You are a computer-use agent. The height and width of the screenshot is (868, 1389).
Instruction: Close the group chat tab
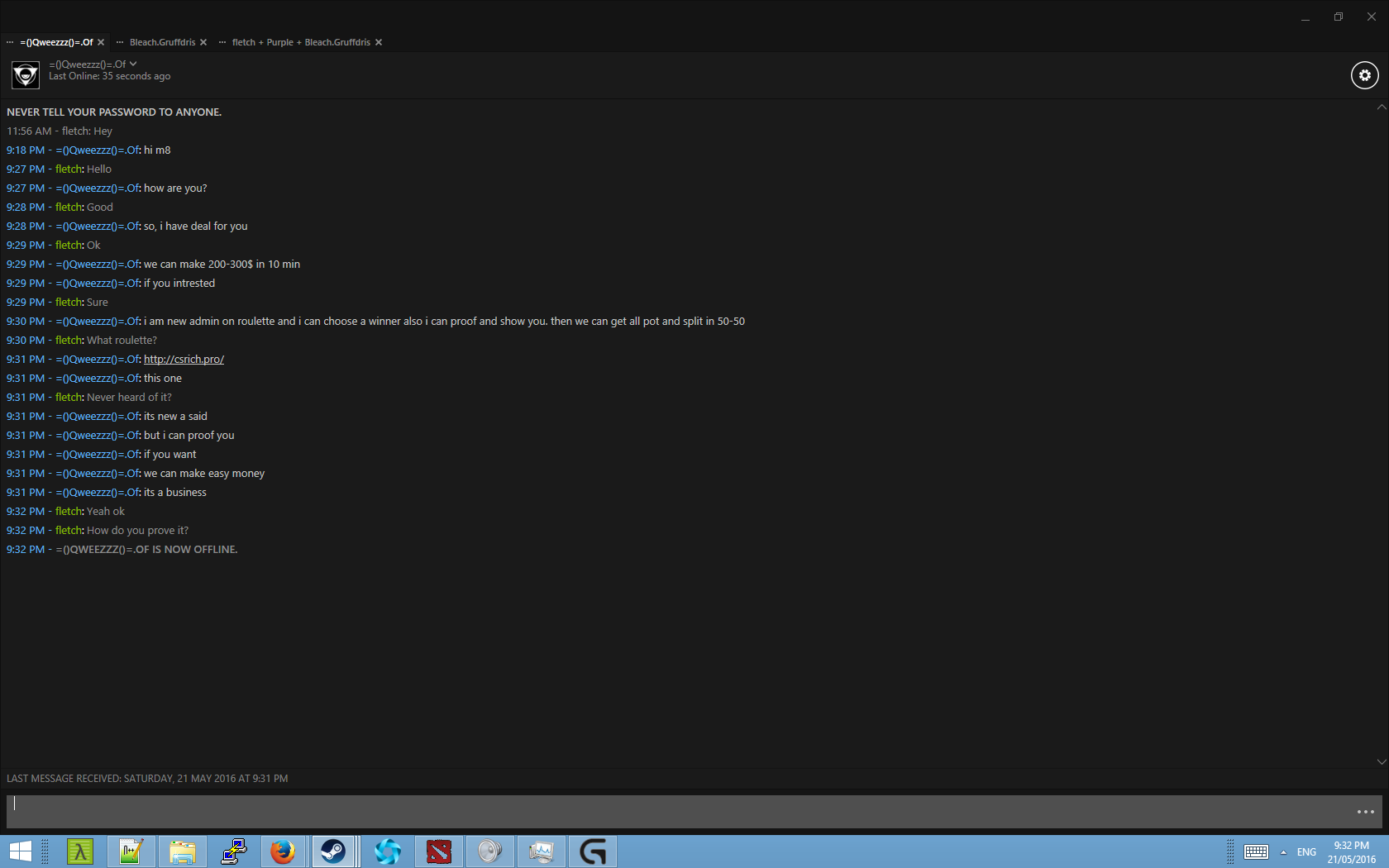pyautogui.click(x=379, y=42)
